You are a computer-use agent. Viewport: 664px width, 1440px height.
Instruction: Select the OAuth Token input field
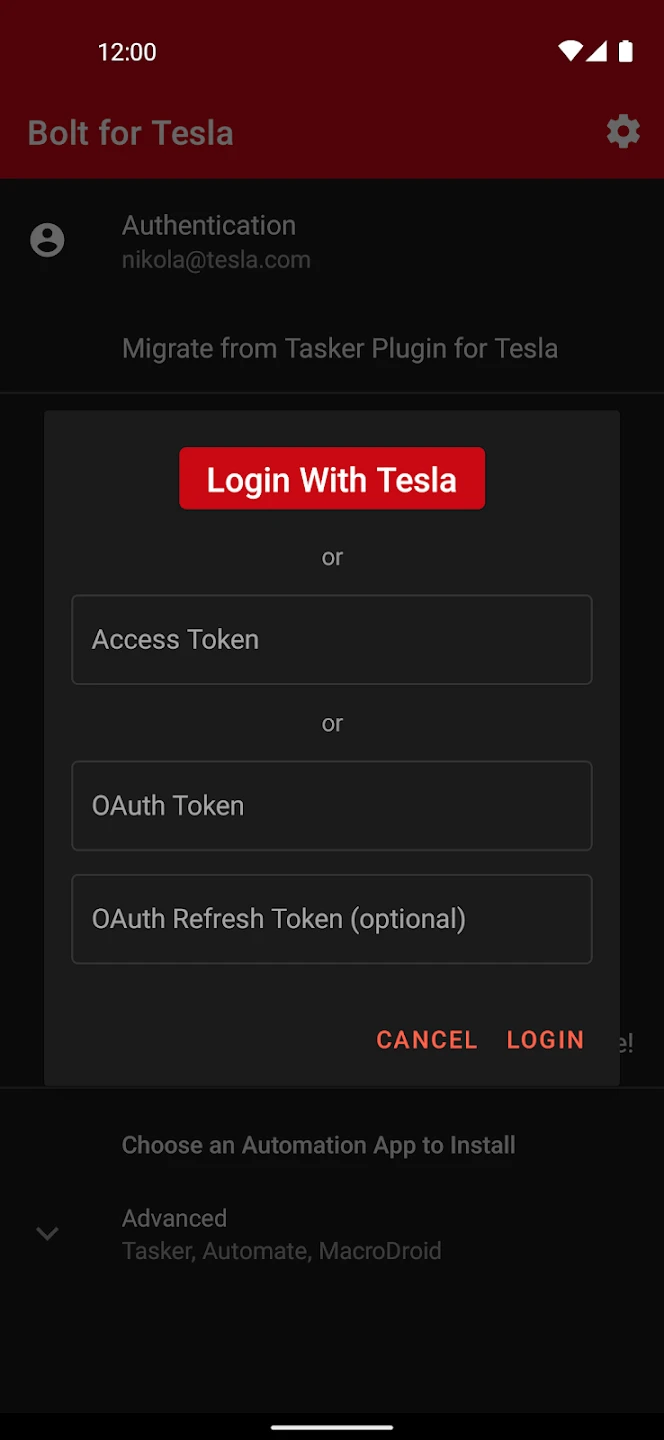(x=332, y=806)
